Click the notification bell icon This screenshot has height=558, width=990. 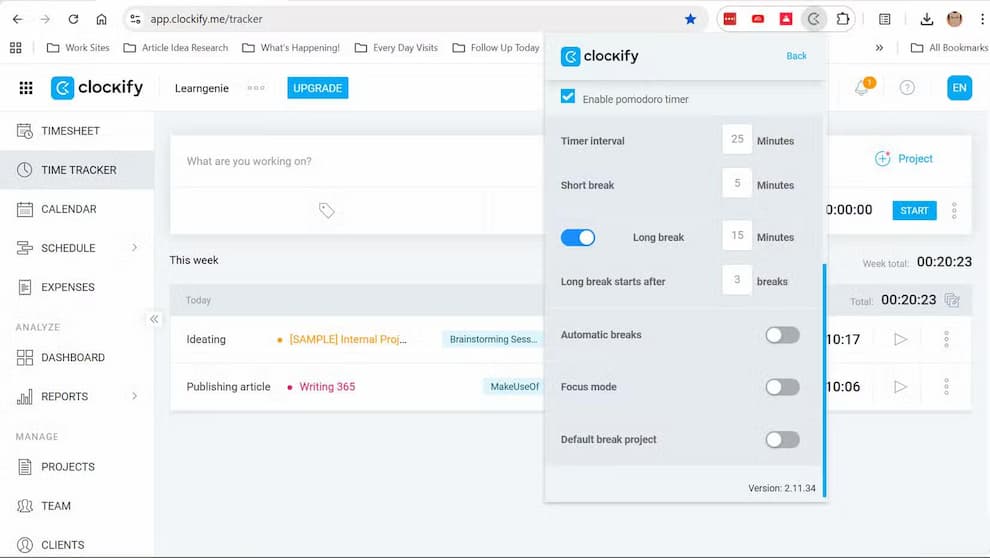click(x=861, y=88)
